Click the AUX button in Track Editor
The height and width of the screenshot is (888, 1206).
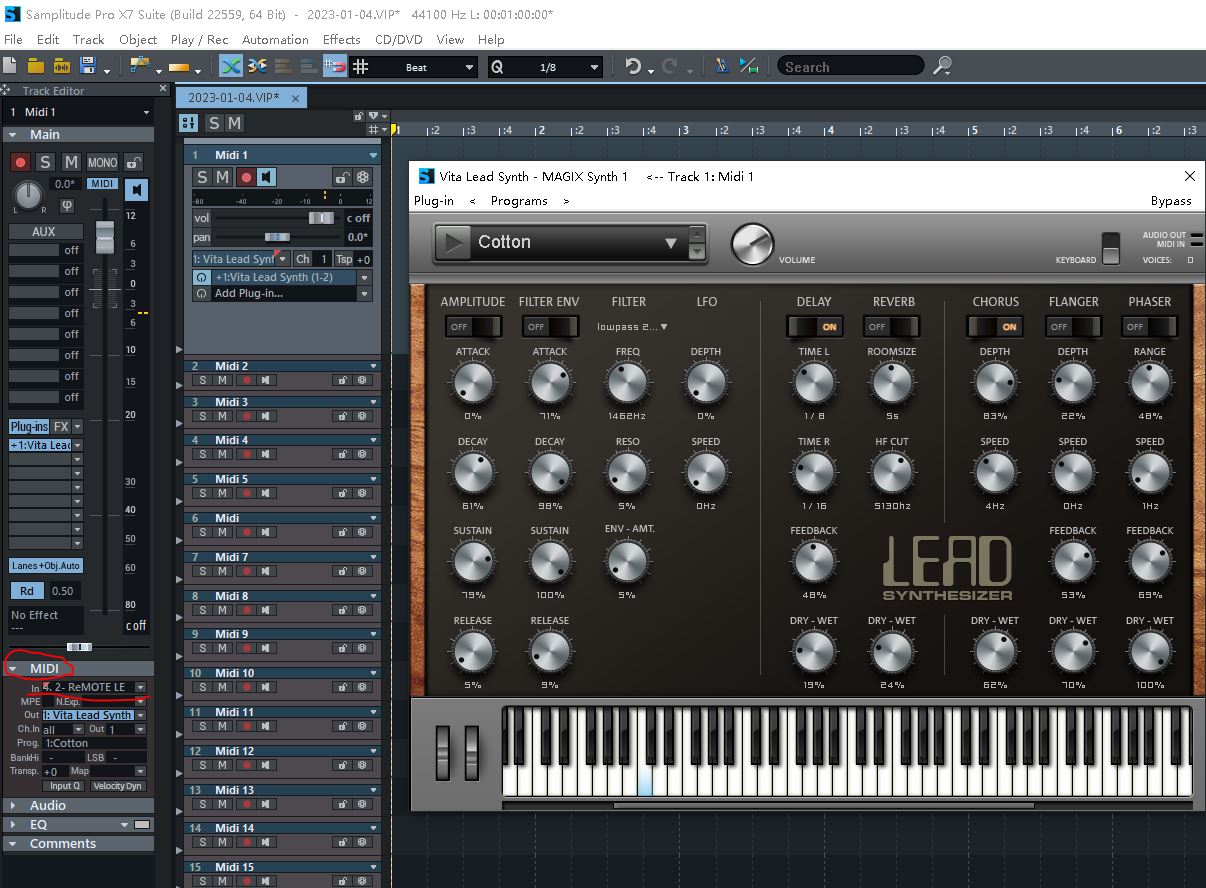(x=44, y=231)
